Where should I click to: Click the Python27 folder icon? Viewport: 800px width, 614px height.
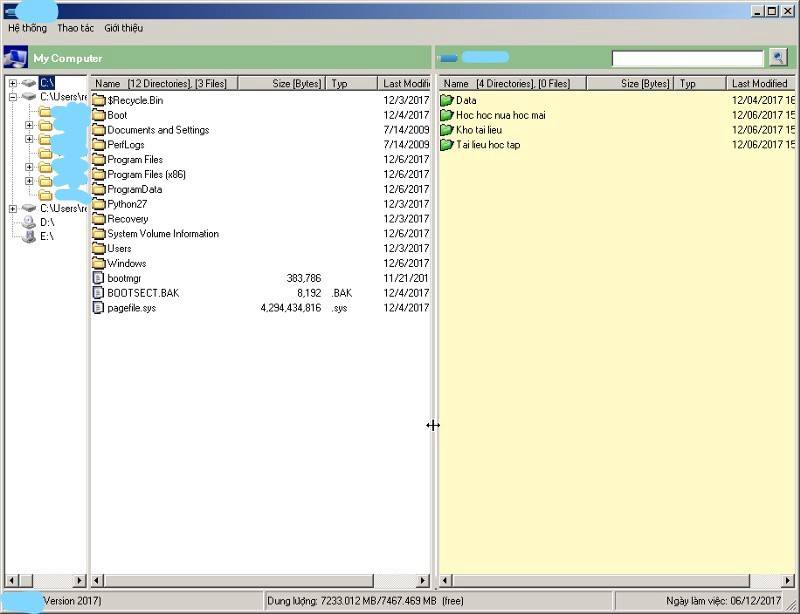[x=98, y=204]
